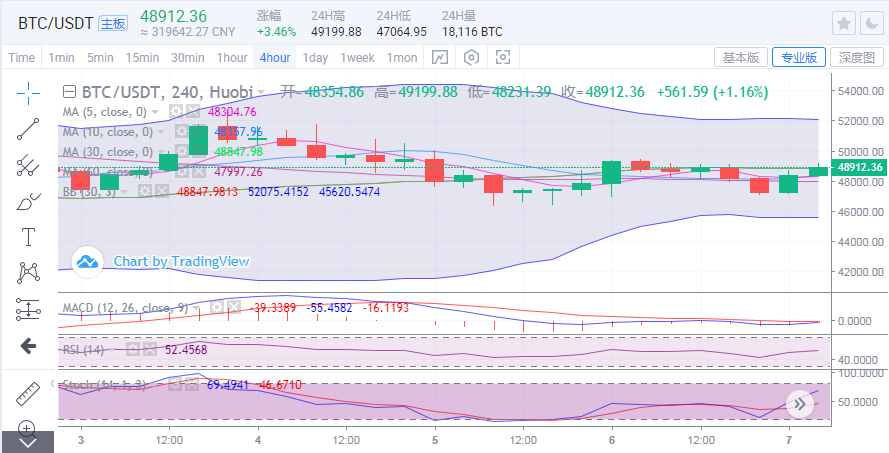889x453 pixels.
Task: Select the zoom in magnifier tool
Action: pos(28,427)
